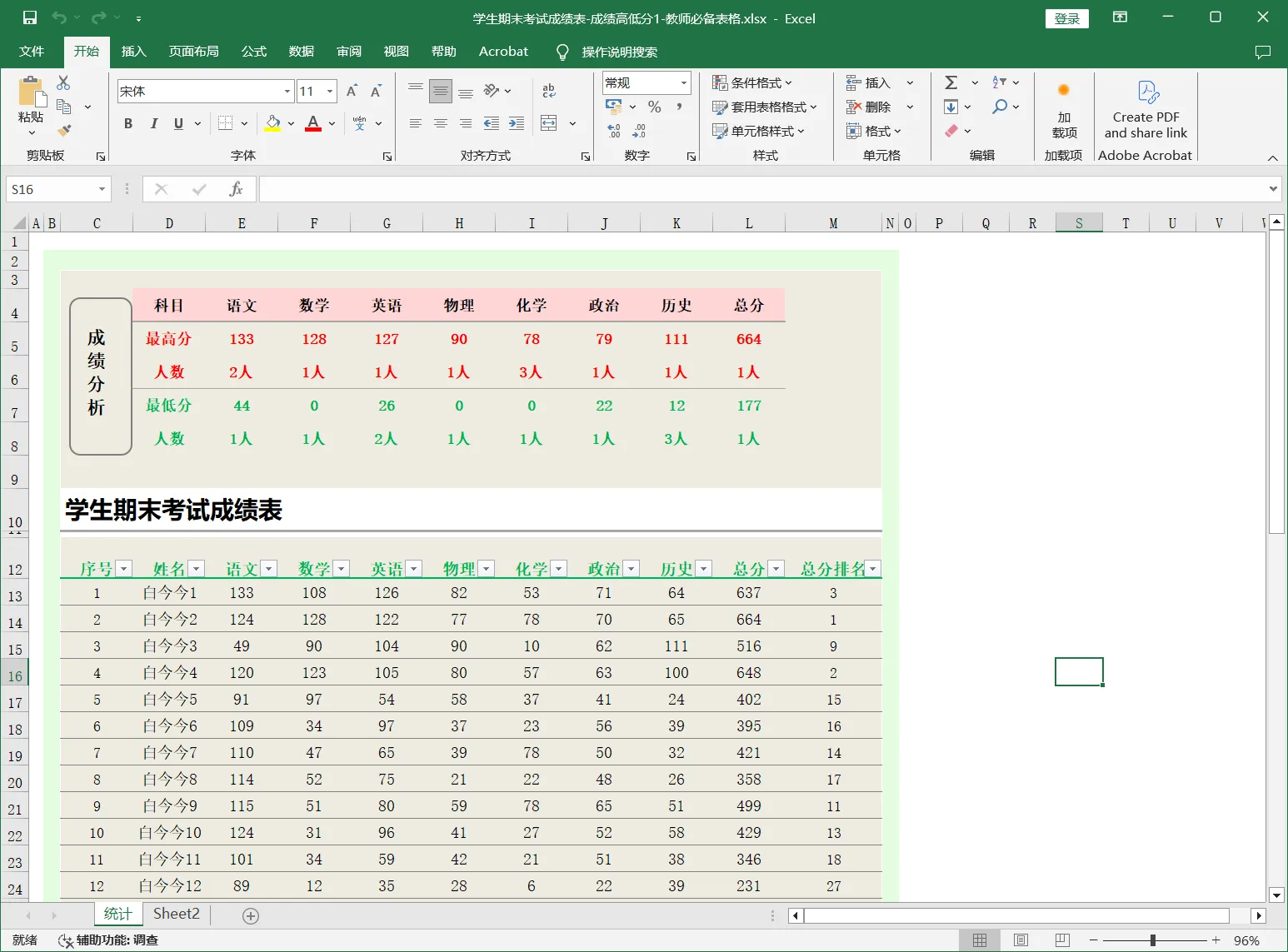Viewport: 1288px width, 952px height.
Task: Open the font size dropdown
Action: click(331, 91)
